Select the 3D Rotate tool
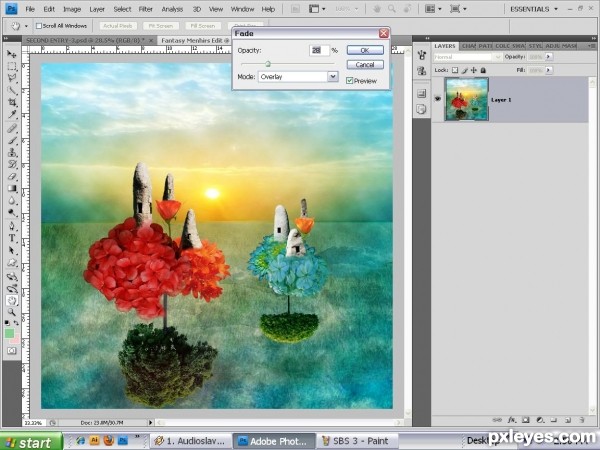Image resolution: width=600 pixels, height=450 pixels. (x=12, y=276)
